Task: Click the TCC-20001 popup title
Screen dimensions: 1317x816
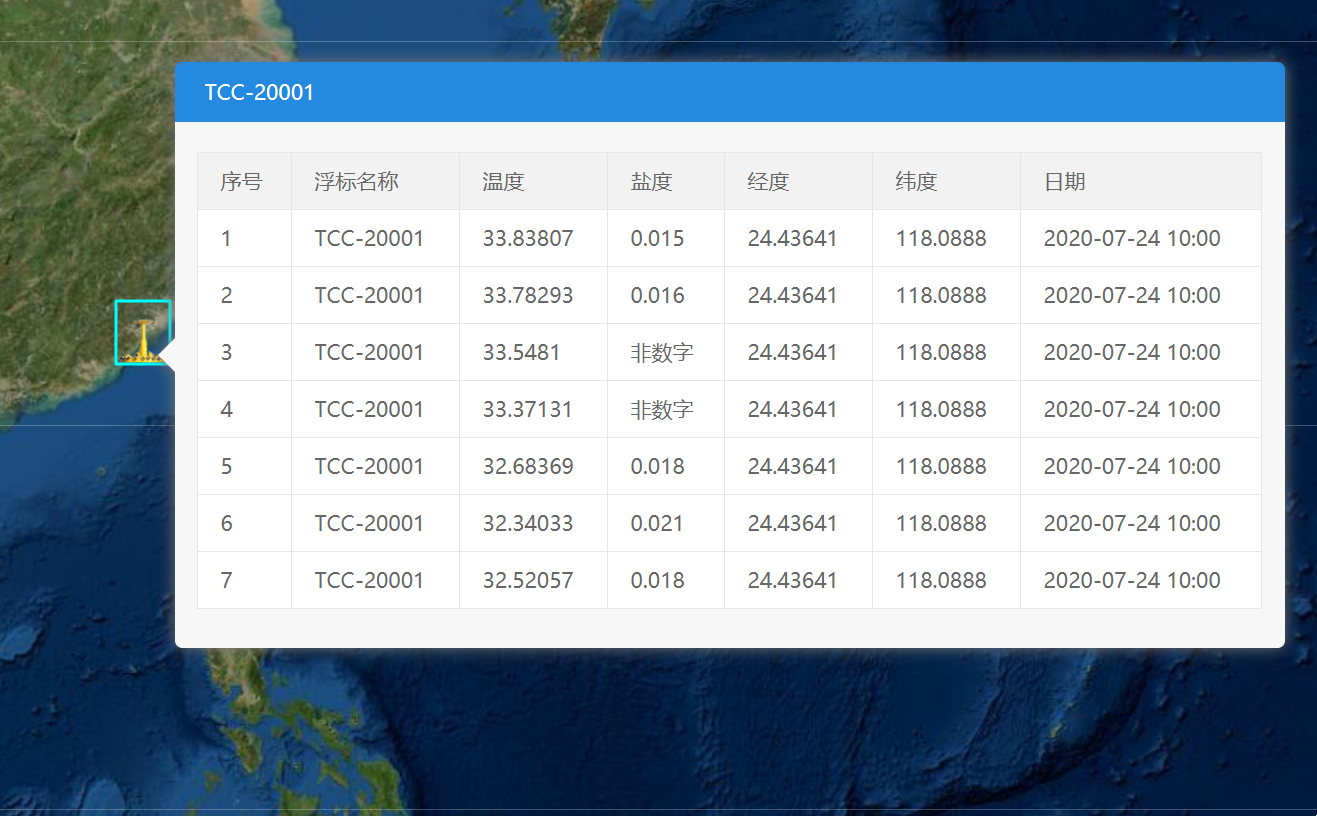Action: (x=259, y=93)
